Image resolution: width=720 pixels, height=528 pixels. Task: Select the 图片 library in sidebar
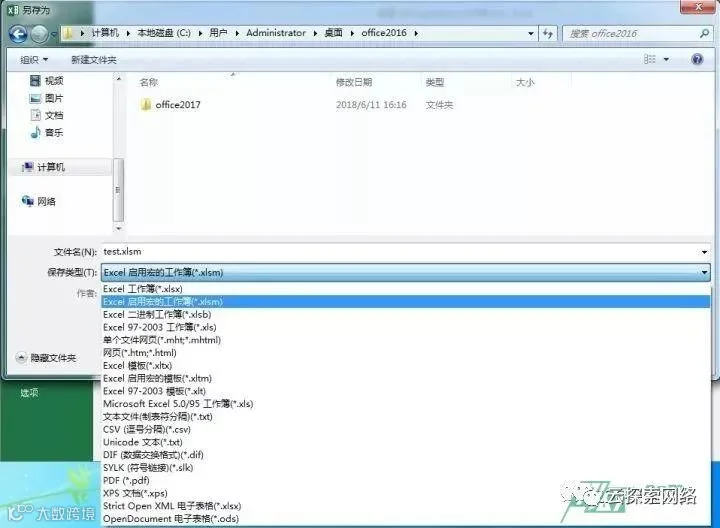[46, 98]
